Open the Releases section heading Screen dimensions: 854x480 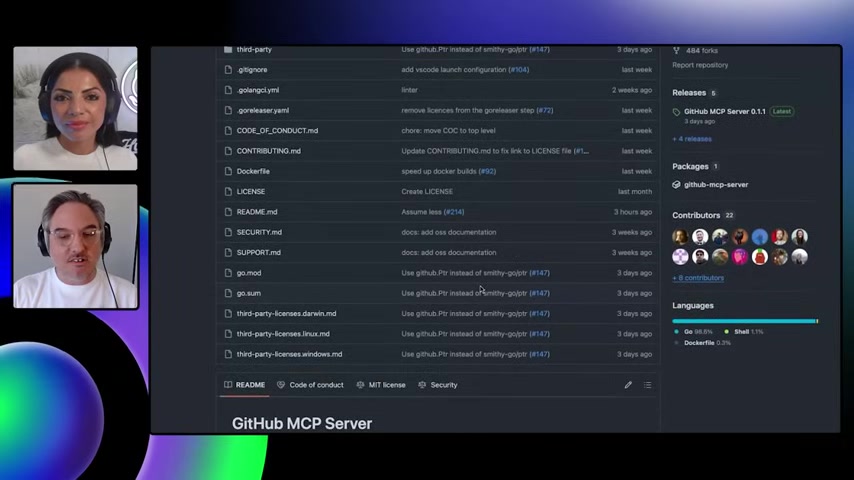pos(689,93)
